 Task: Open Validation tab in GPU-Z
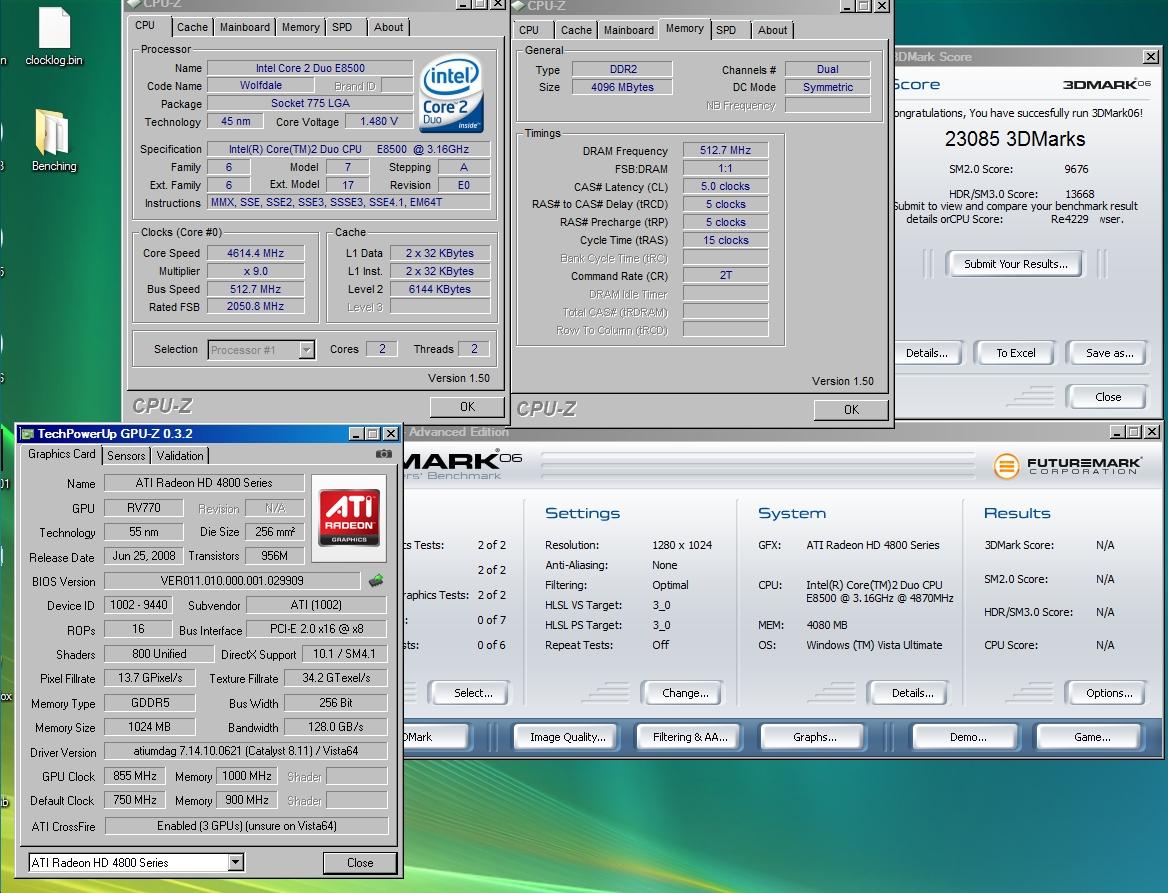point(180,455)
